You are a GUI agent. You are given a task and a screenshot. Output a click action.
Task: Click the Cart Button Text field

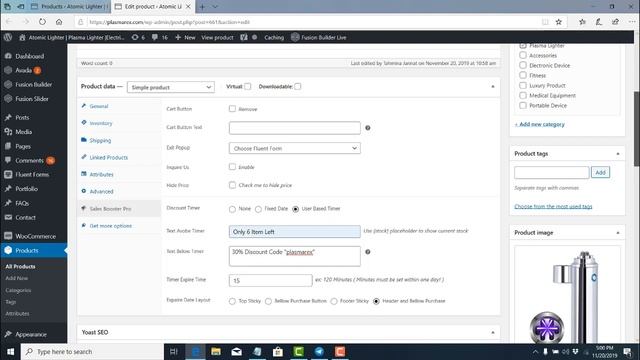[294, 128]
